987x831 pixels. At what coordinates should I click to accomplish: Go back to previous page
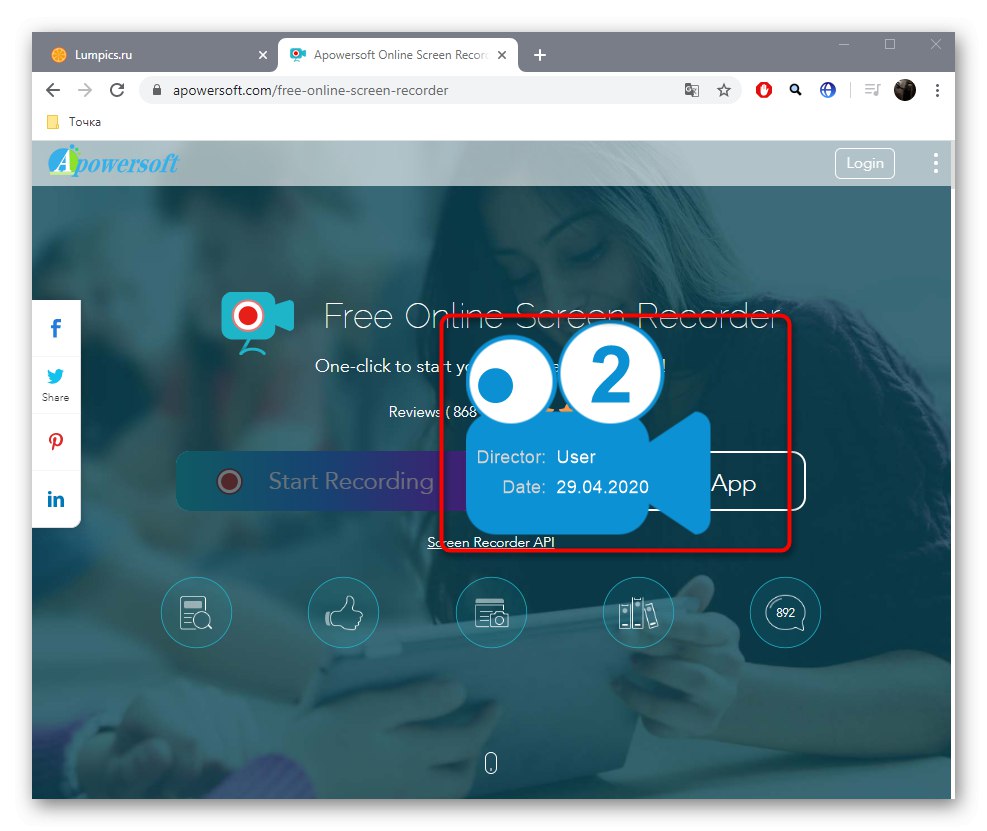(53, 90)
